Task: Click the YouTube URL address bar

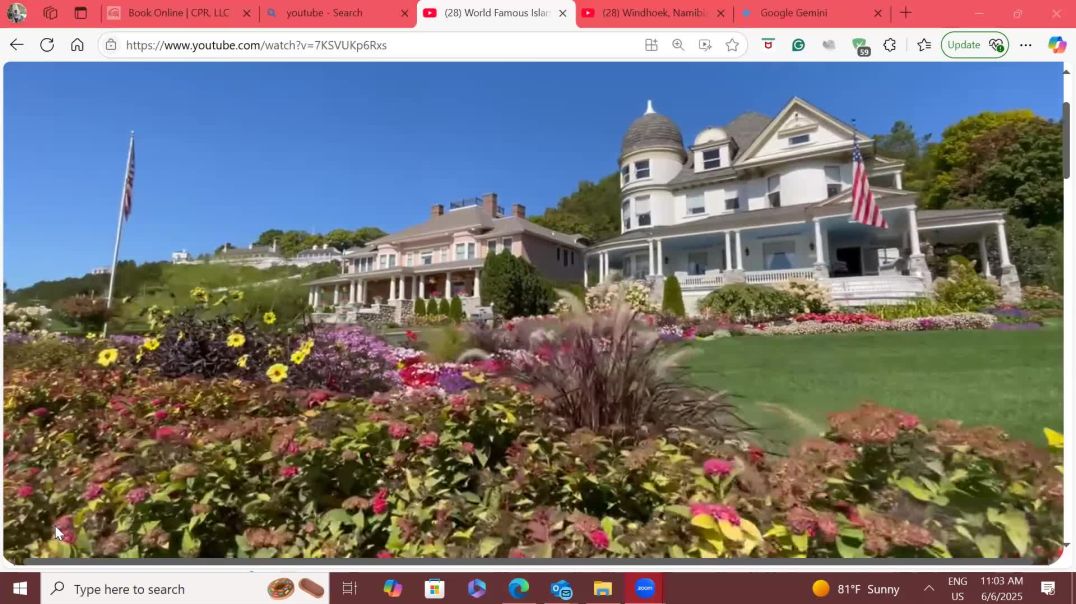Action: (377, 45)
